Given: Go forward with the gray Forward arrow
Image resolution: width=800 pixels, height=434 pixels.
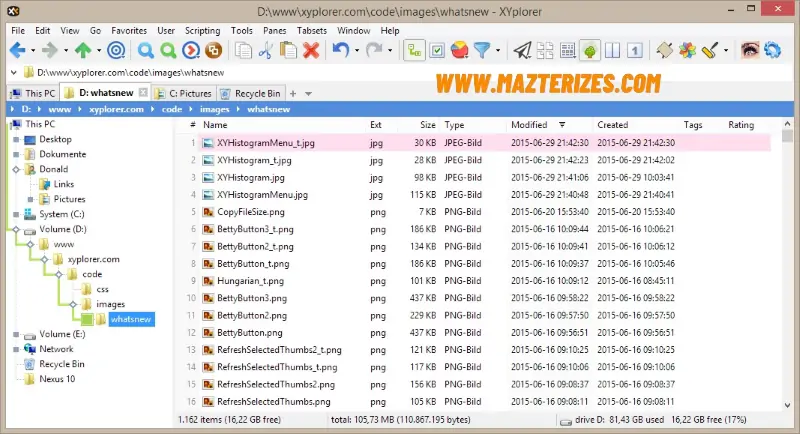Looking at the screenshot, I should click(50, 50).
